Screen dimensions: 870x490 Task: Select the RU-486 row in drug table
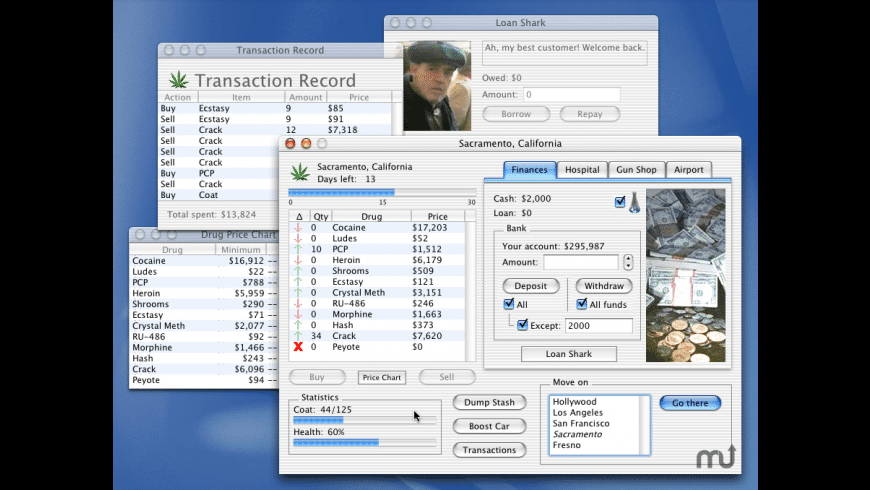point(377,304)
